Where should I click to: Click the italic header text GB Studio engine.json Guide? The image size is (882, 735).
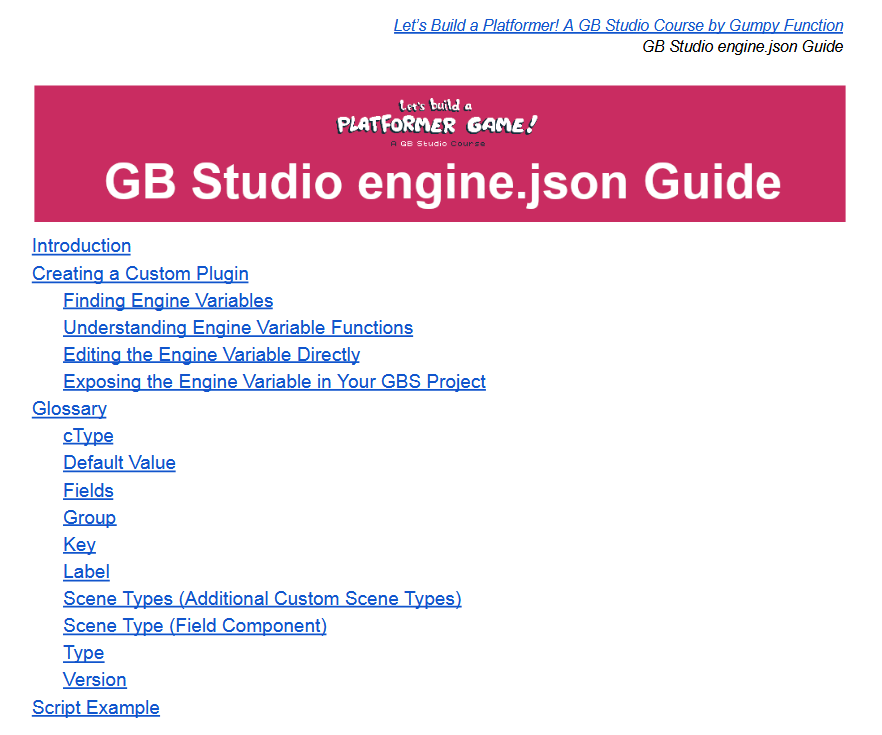[x=742, y=46]
